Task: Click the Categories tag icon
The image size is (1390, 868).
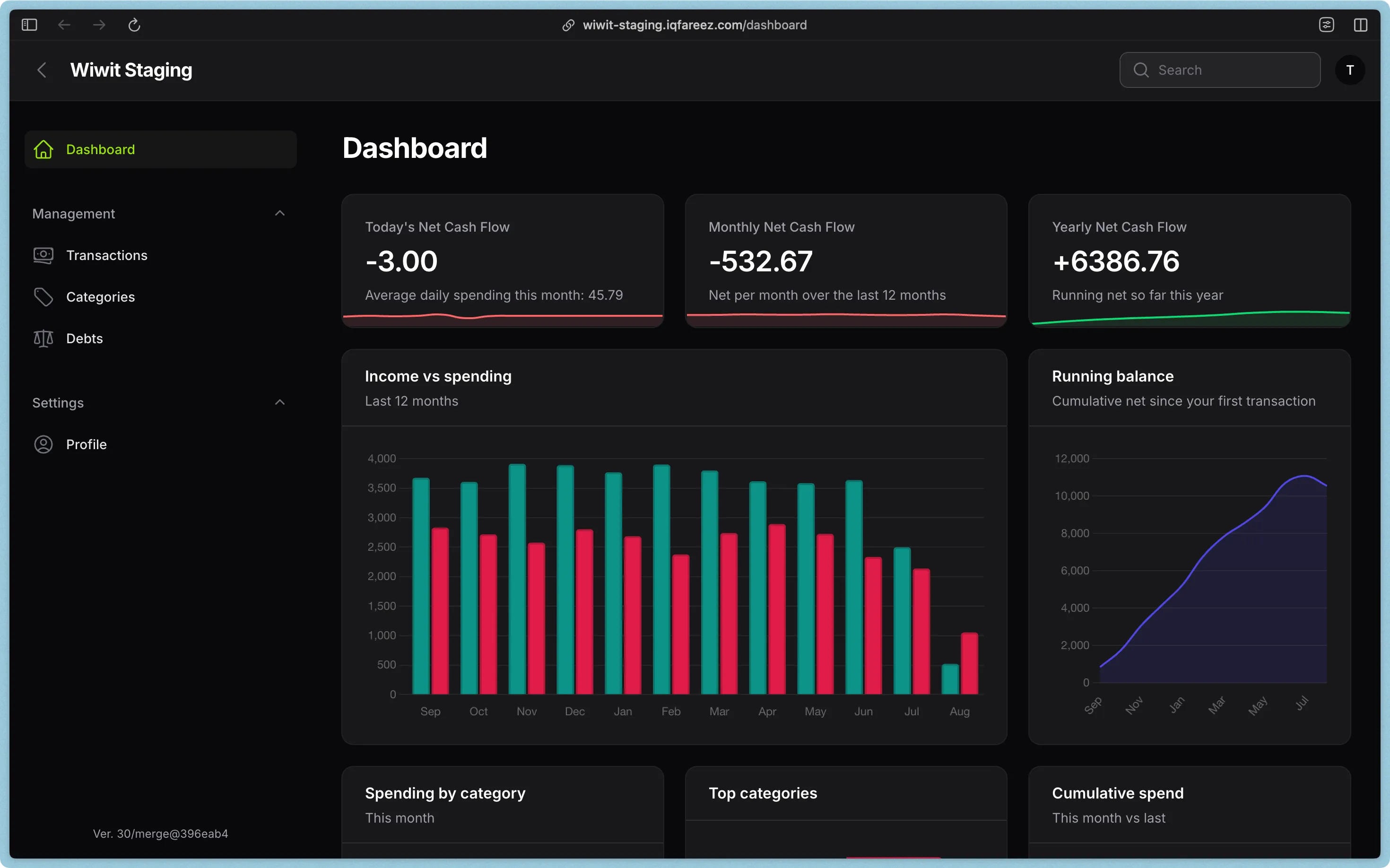Action: pos(43,297)
